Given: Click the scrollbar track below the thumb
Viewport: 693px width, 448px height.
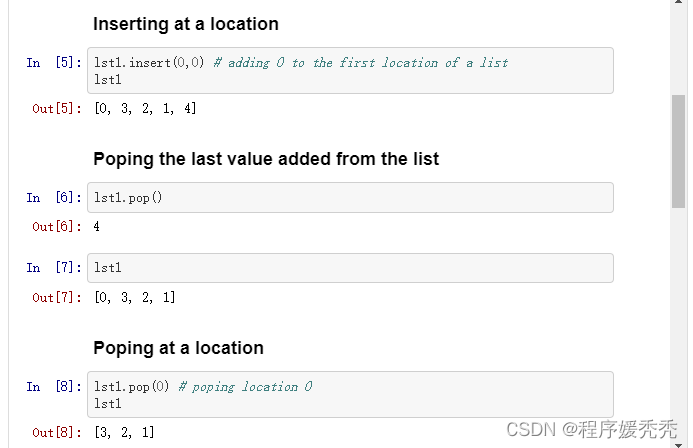Looking at the screenshot, I should tap(678, 323).
